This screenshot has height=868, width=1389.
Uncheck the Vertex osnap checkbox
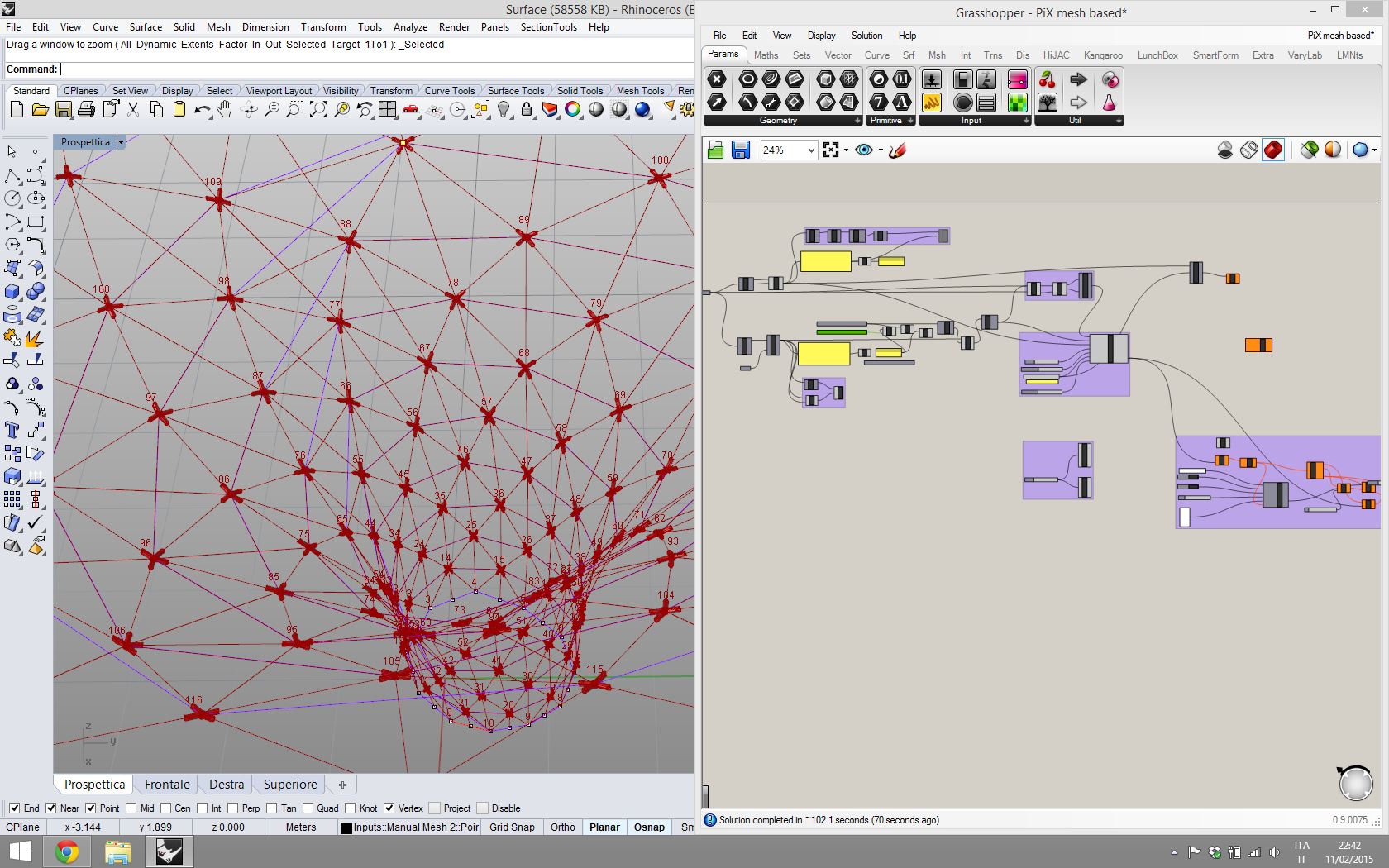(x=389, y=808)
